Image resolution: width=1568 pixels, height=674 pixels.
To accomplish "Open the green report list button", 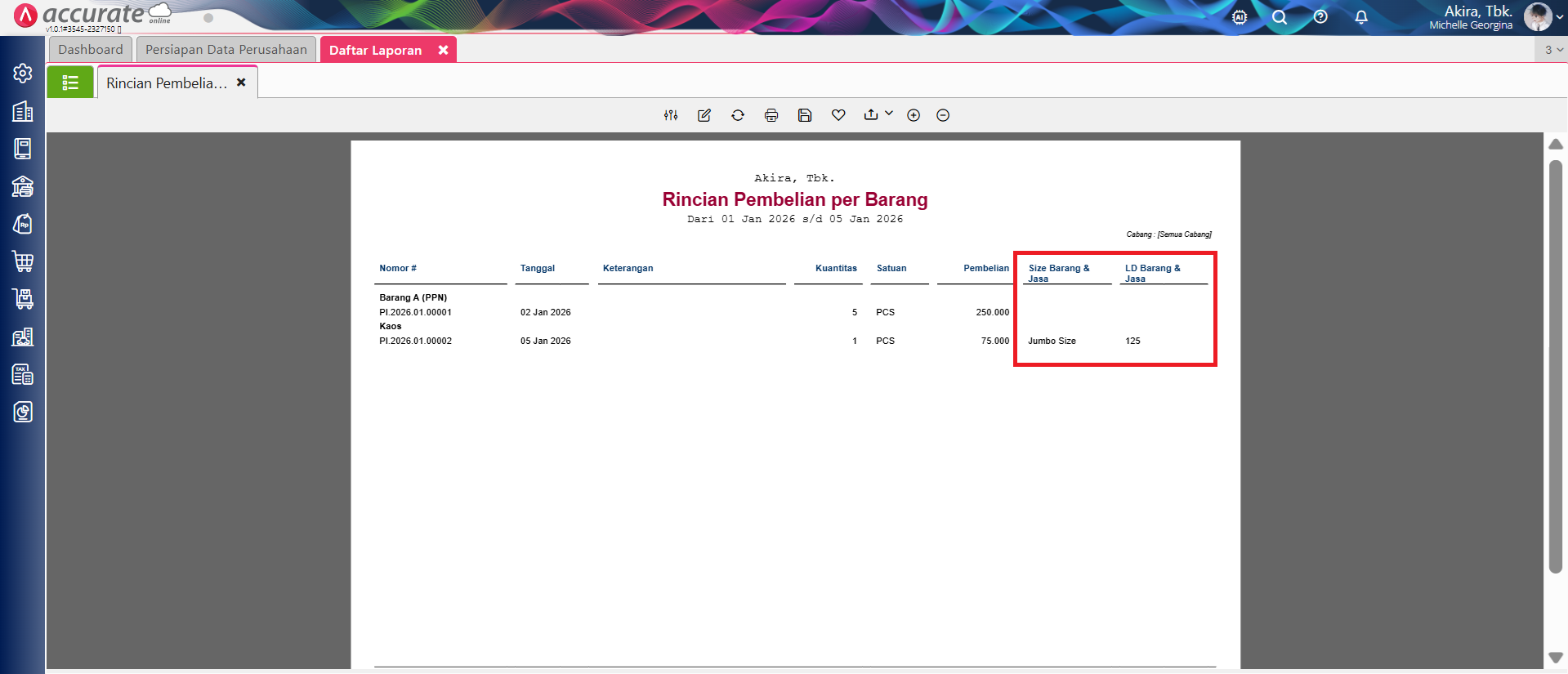I will (x=70, y=83).
